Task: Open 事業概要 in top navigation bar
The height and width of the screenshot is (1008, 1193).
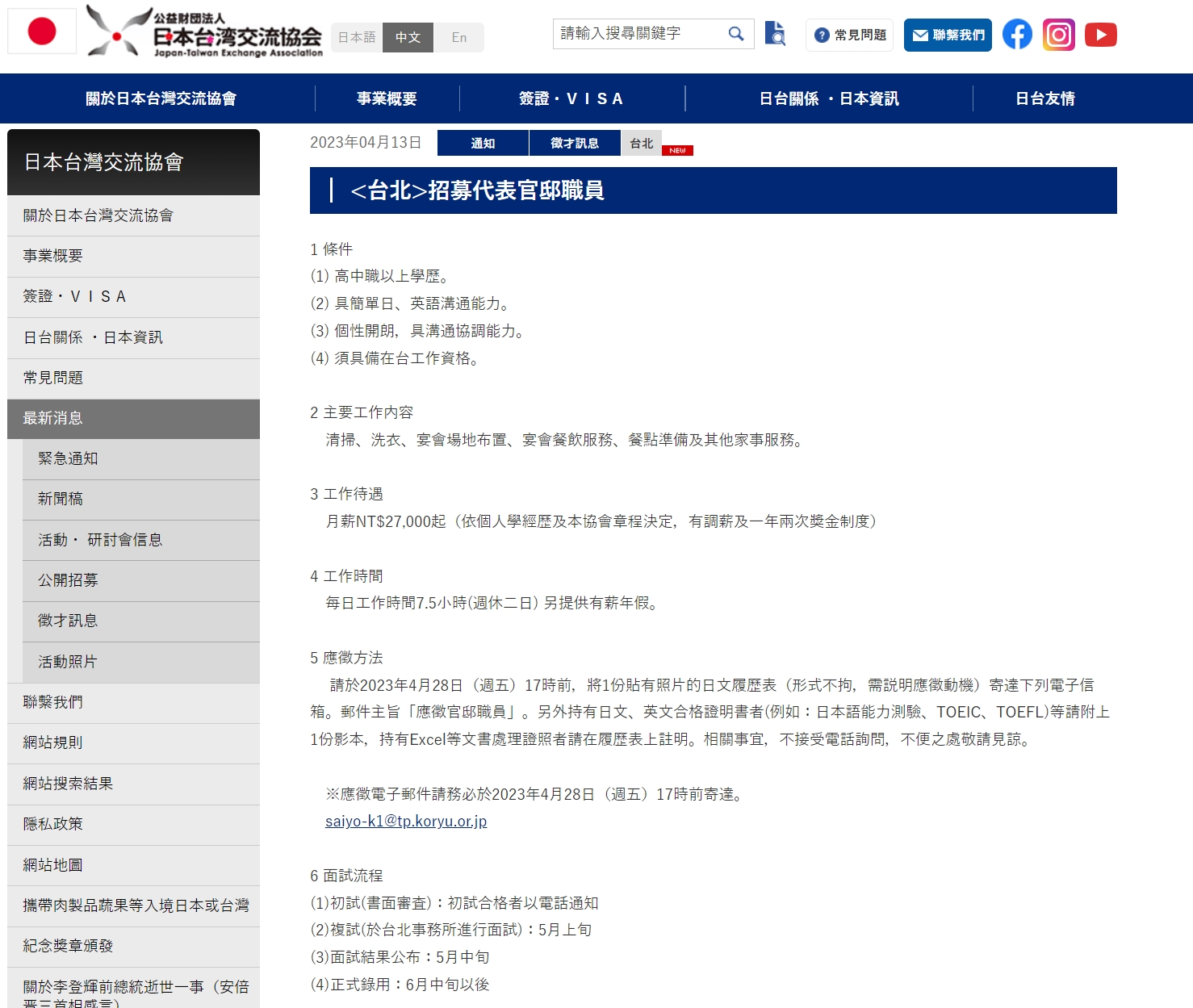Action: click(387, 98)
